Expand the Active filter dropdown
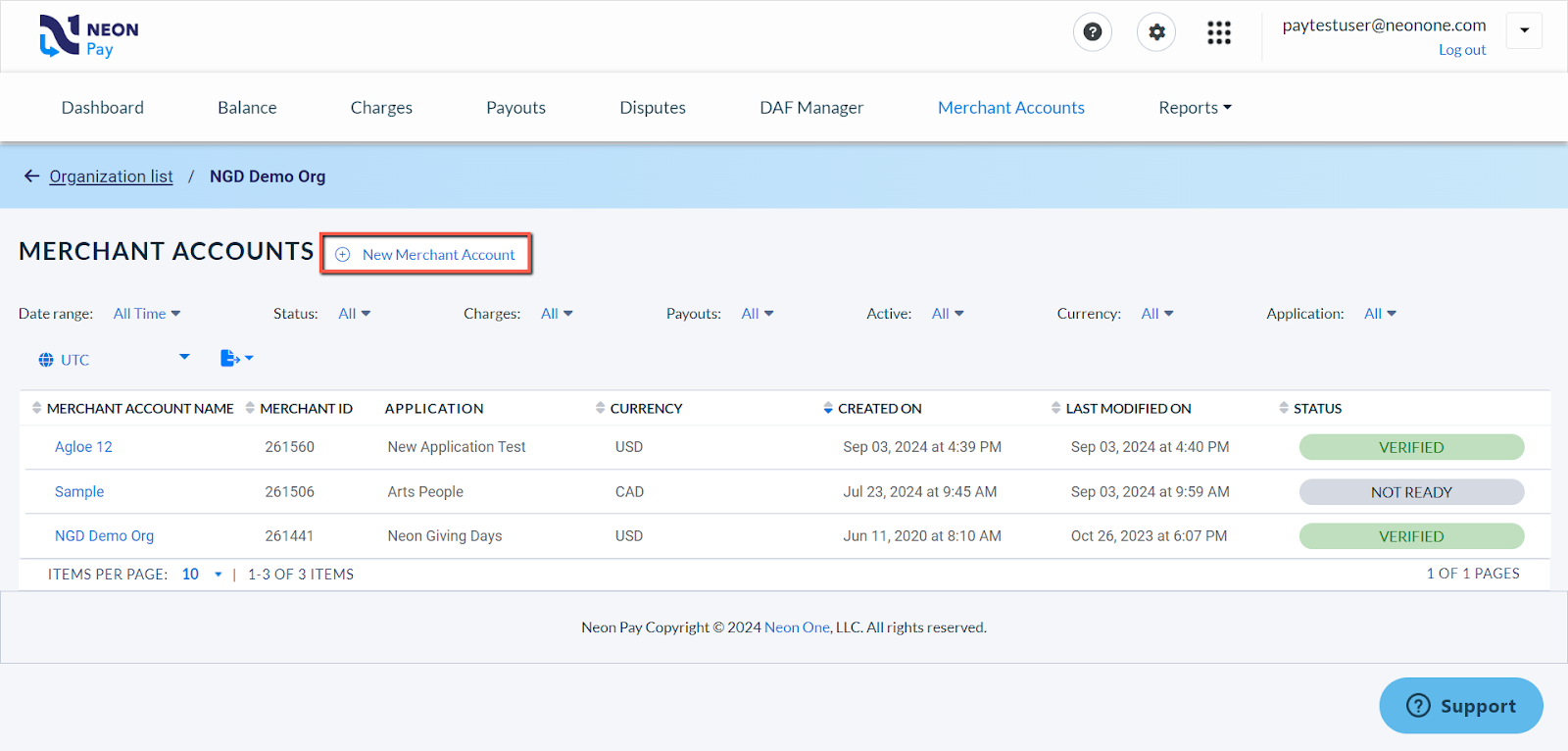This screenshot has width=1568, height=751. coord(948,314)
